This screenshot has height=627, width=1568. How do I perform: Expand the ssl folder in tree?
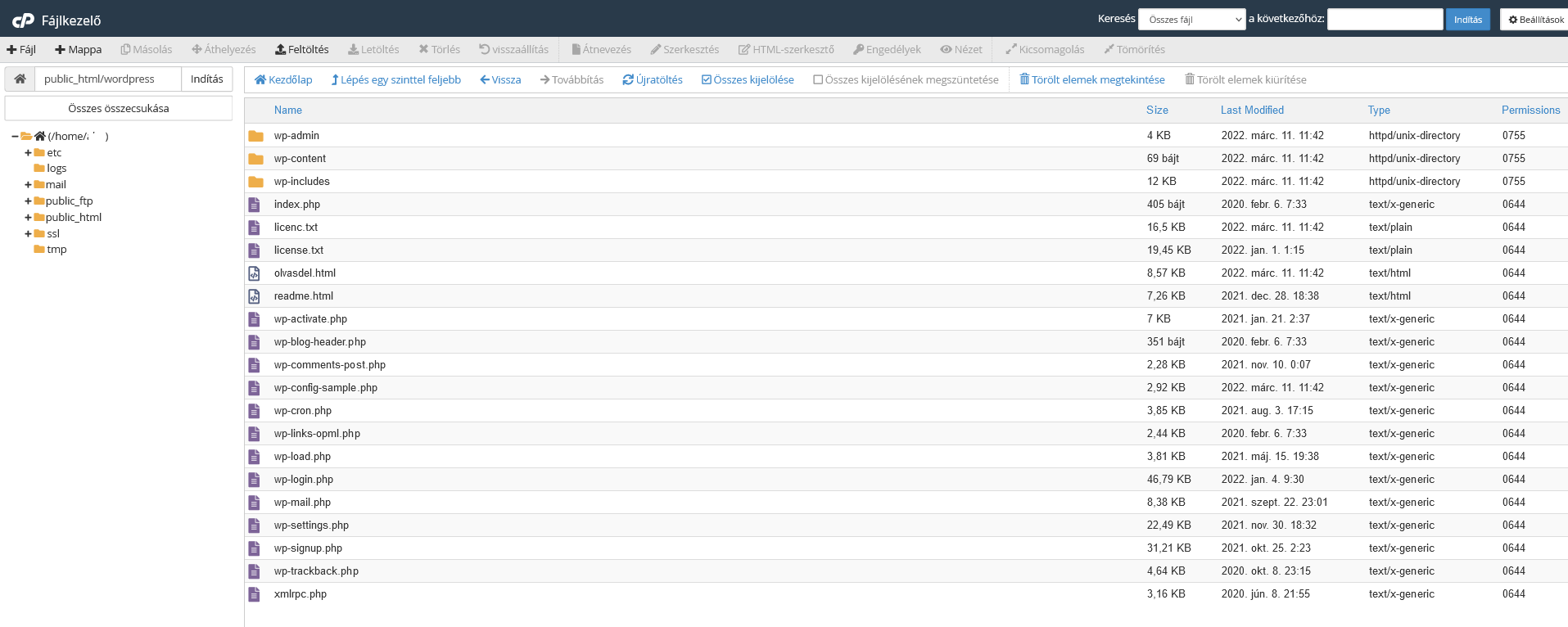click(x=28, y=233)
